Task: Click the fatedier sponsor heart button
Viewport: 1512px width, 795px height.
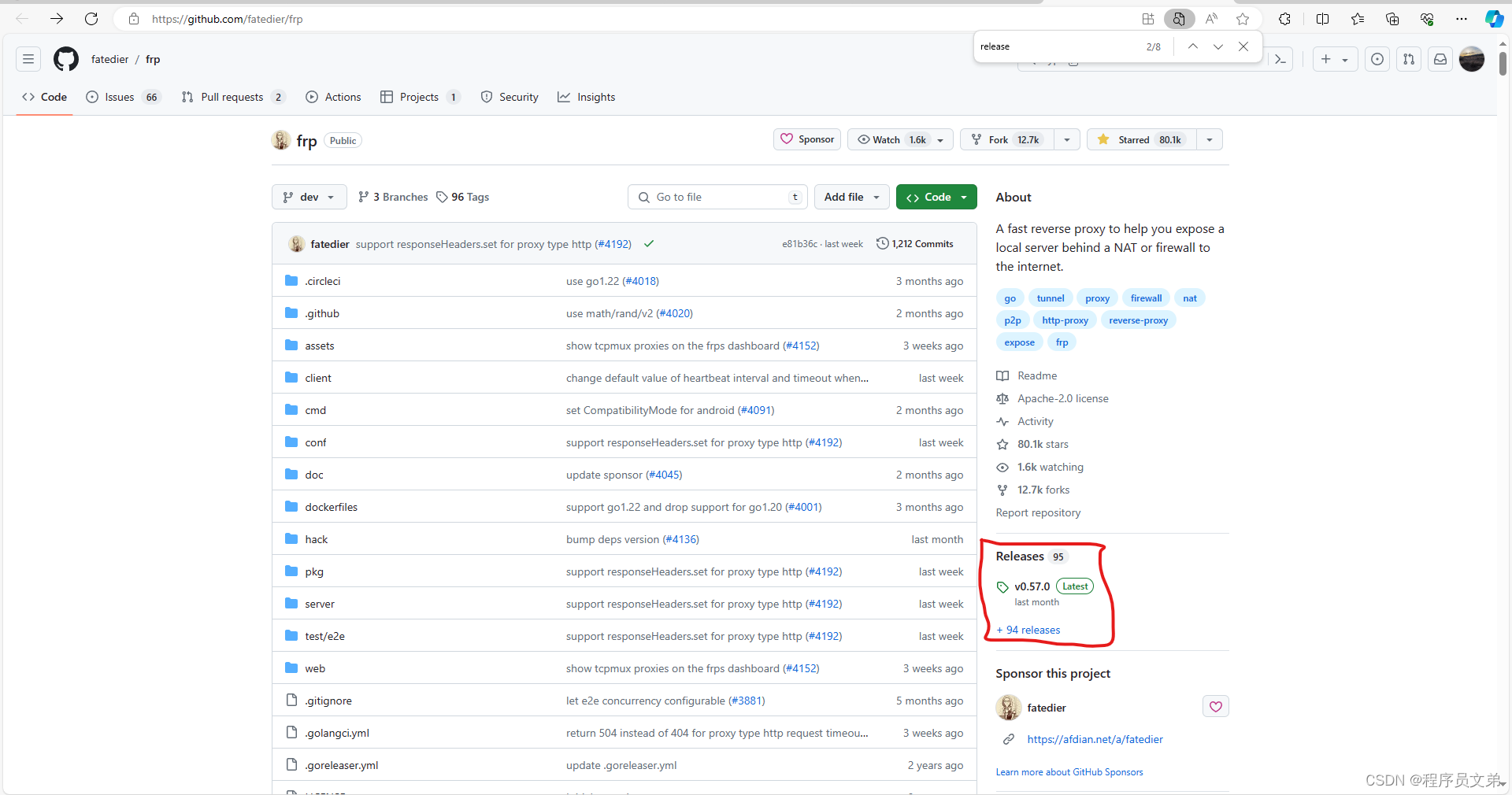Action: pos(1216,707)
